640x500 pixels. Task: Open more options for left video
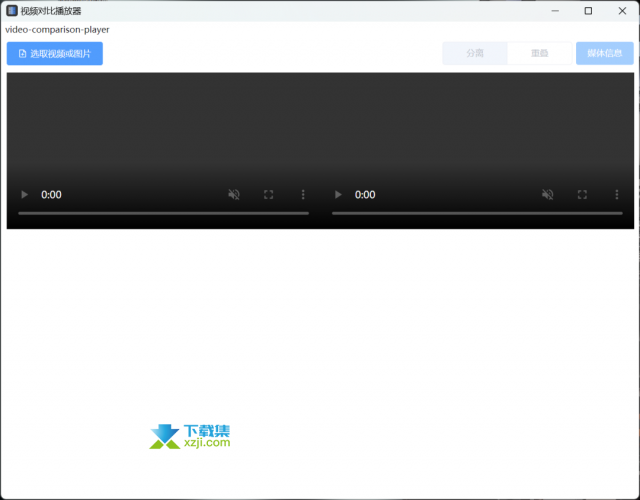click(x=303, y=195)
